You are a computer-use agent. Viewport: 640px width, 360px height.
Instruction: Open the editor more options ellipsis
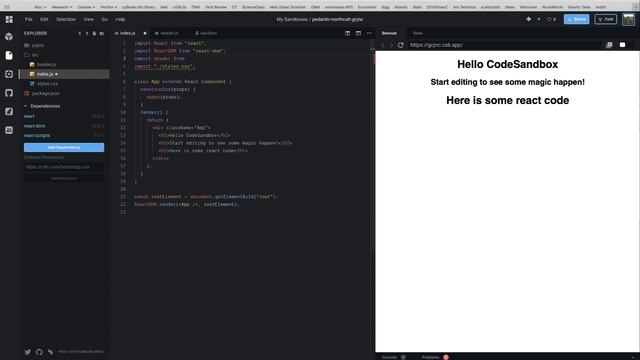pyautogui.click(x=369, y=33)
